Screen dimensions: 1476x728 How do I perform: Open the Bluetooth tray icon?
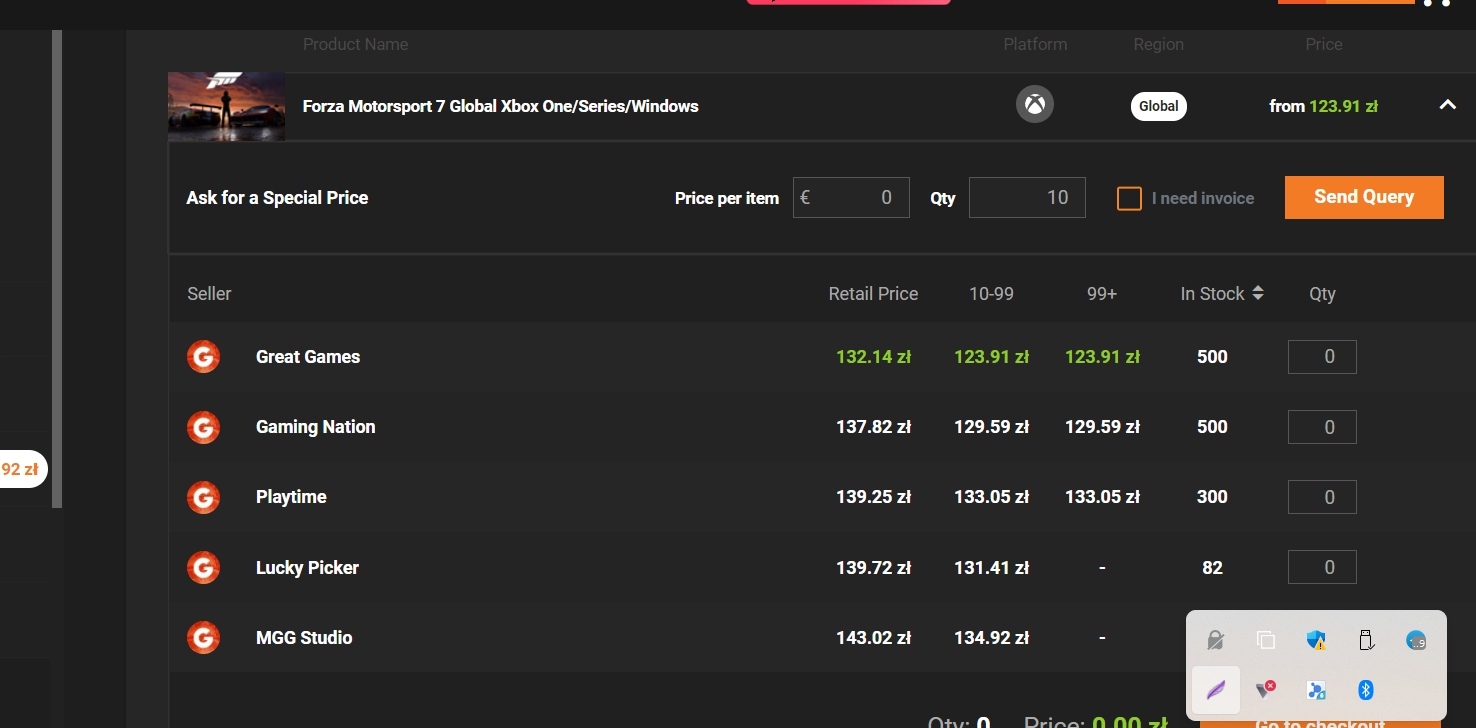(x=1366, y=690)
